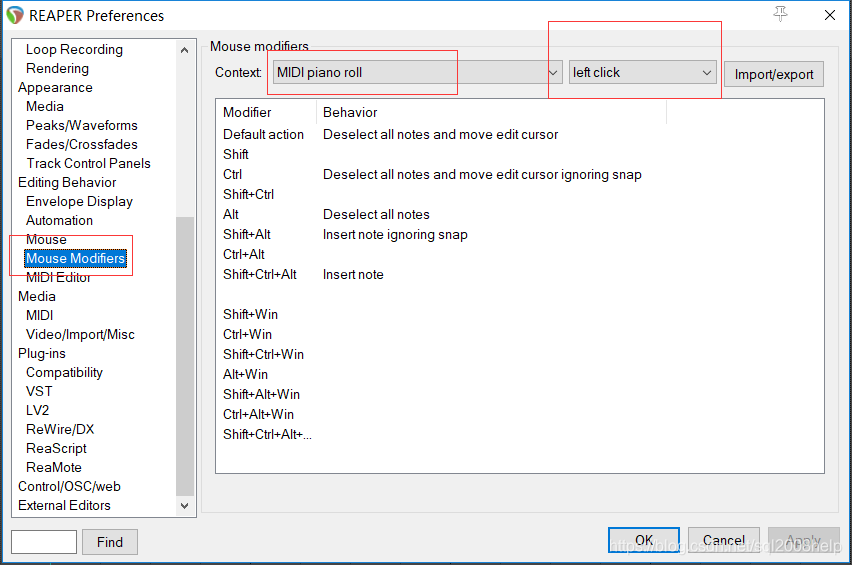
Task: Select Media under Appearance
Action: point(45,106)
